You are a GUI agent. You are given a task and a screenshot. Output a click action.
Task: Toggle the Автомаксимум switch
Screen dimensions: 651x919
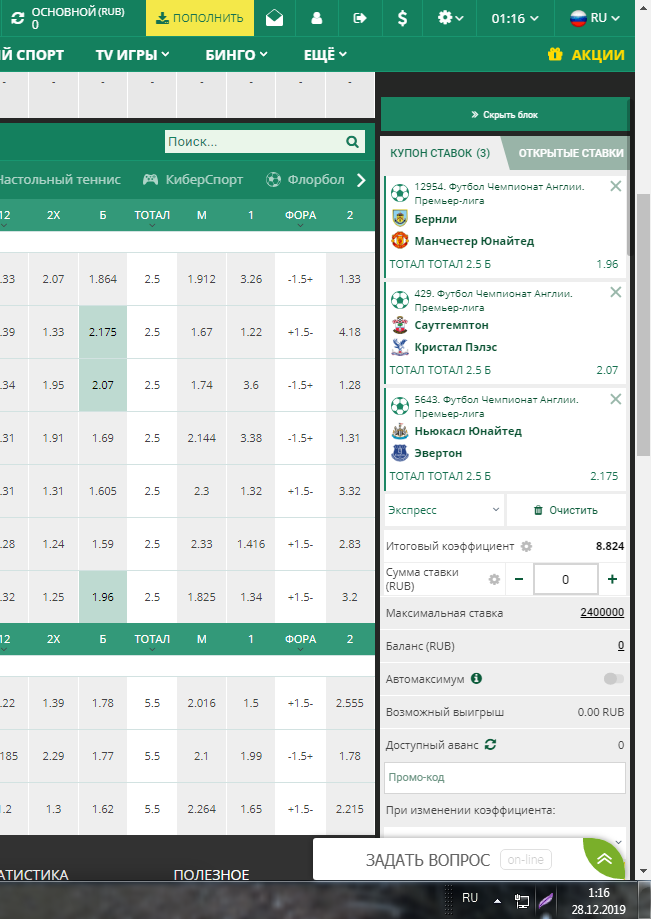click(613, 679)
